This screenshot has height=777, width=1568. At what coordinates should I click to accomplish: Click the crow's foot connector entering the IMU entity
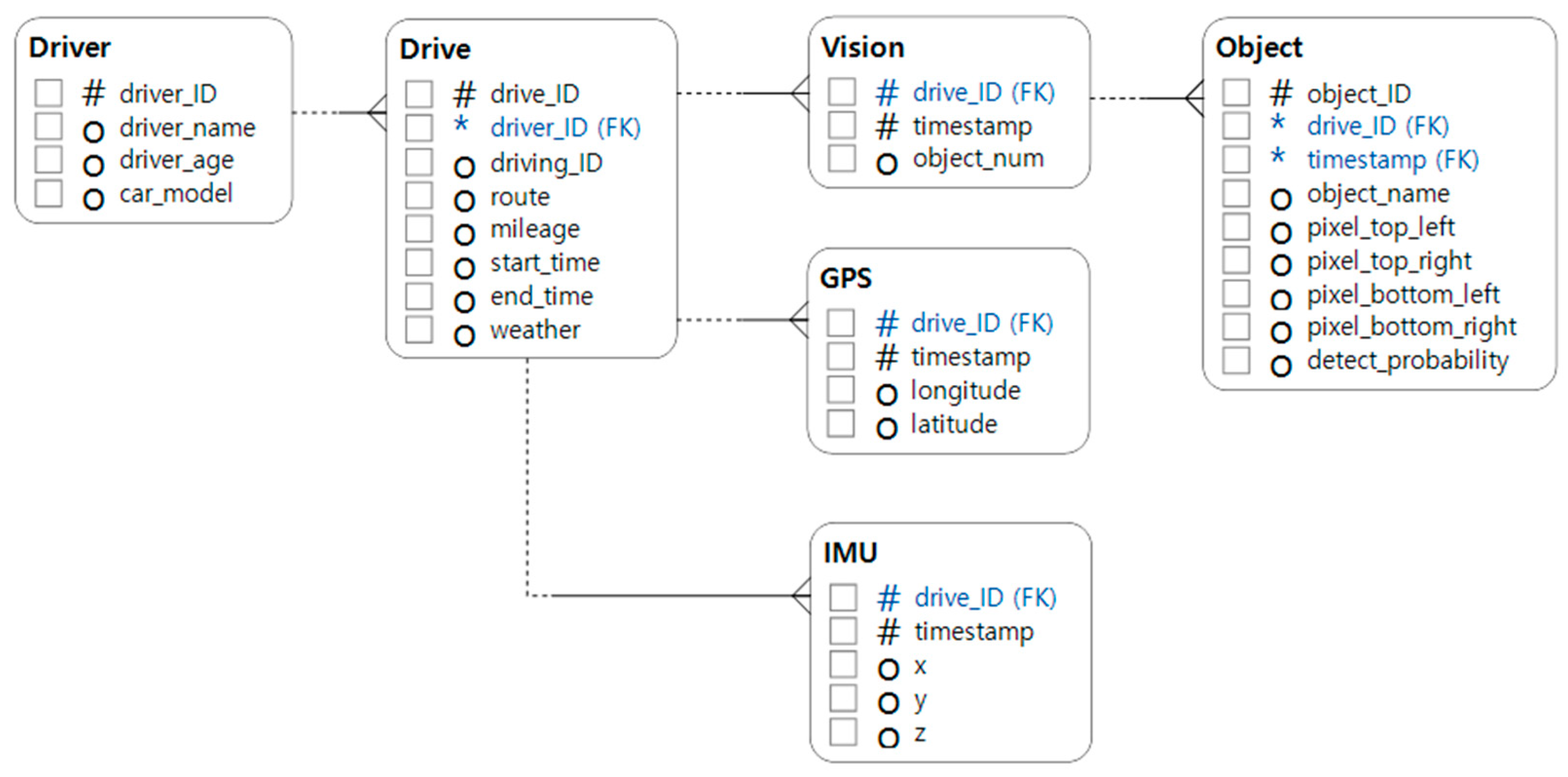[x=800, y=595]
